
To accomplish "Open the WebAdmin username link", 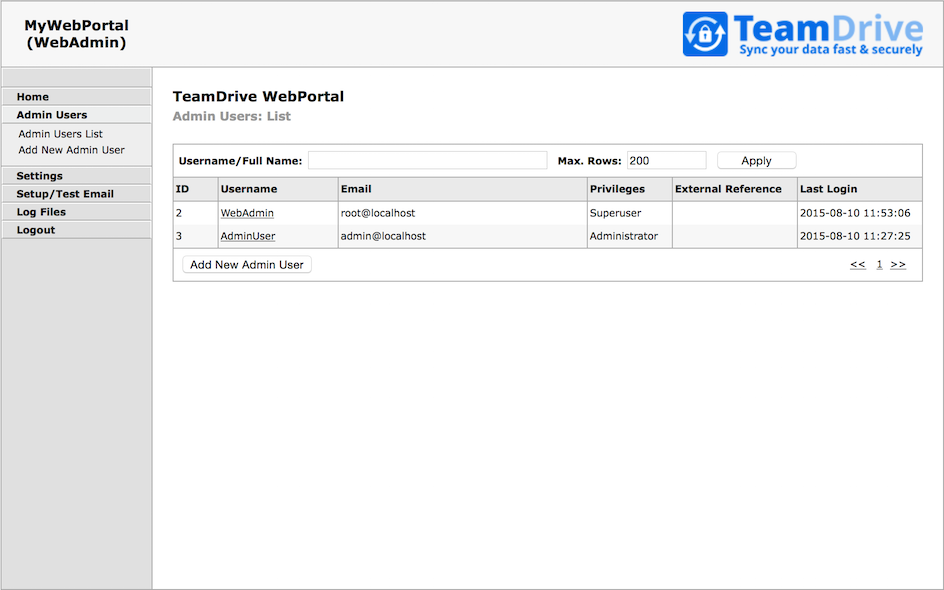I will [x=247, y=213].
